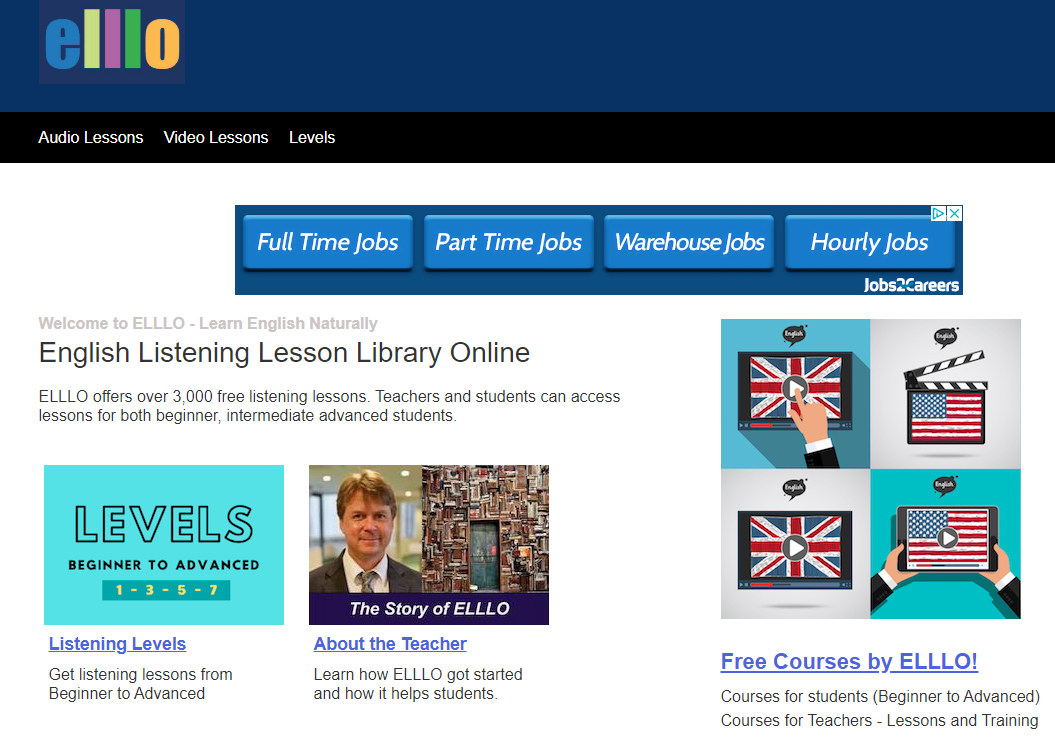
Task: Open the About the Teacher link
Action: point(390,644)
